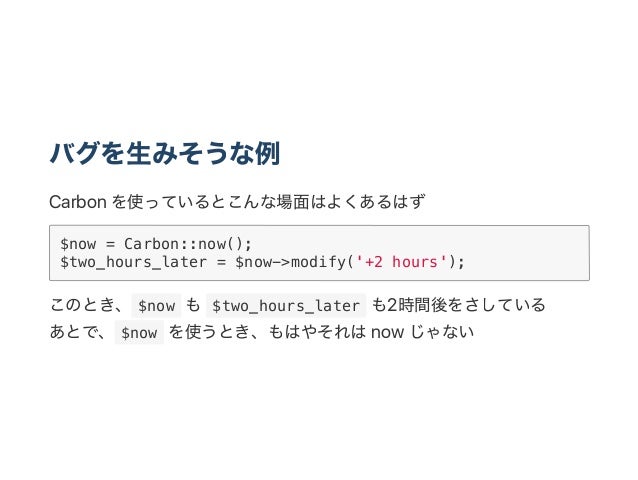The width and height of the screenshot is (638, 480).
Task: Select the sentence starting with Carbon を使っている
Action: (x=237, y=202)
